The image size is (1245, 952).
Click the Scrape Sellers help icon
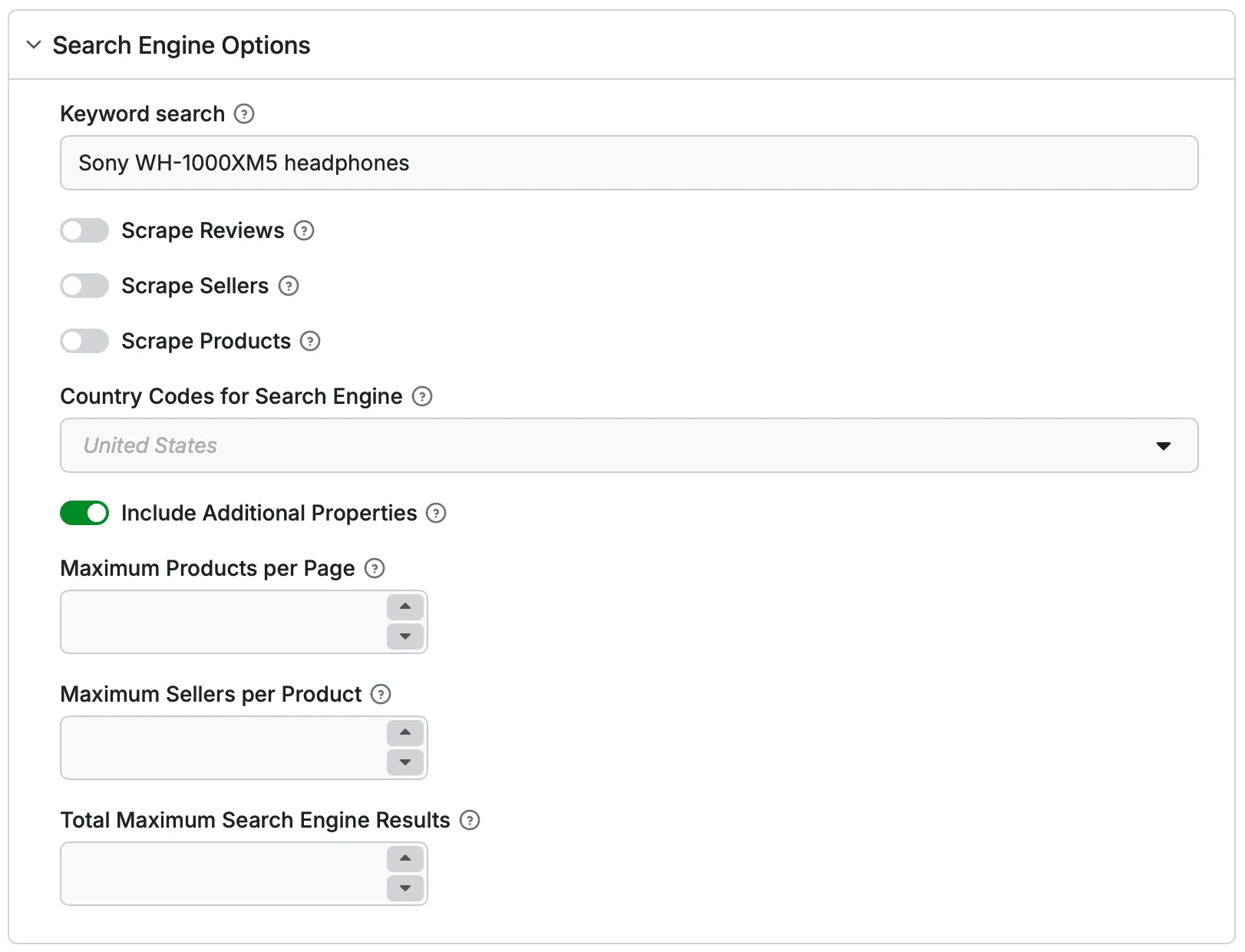coord(289,286)
